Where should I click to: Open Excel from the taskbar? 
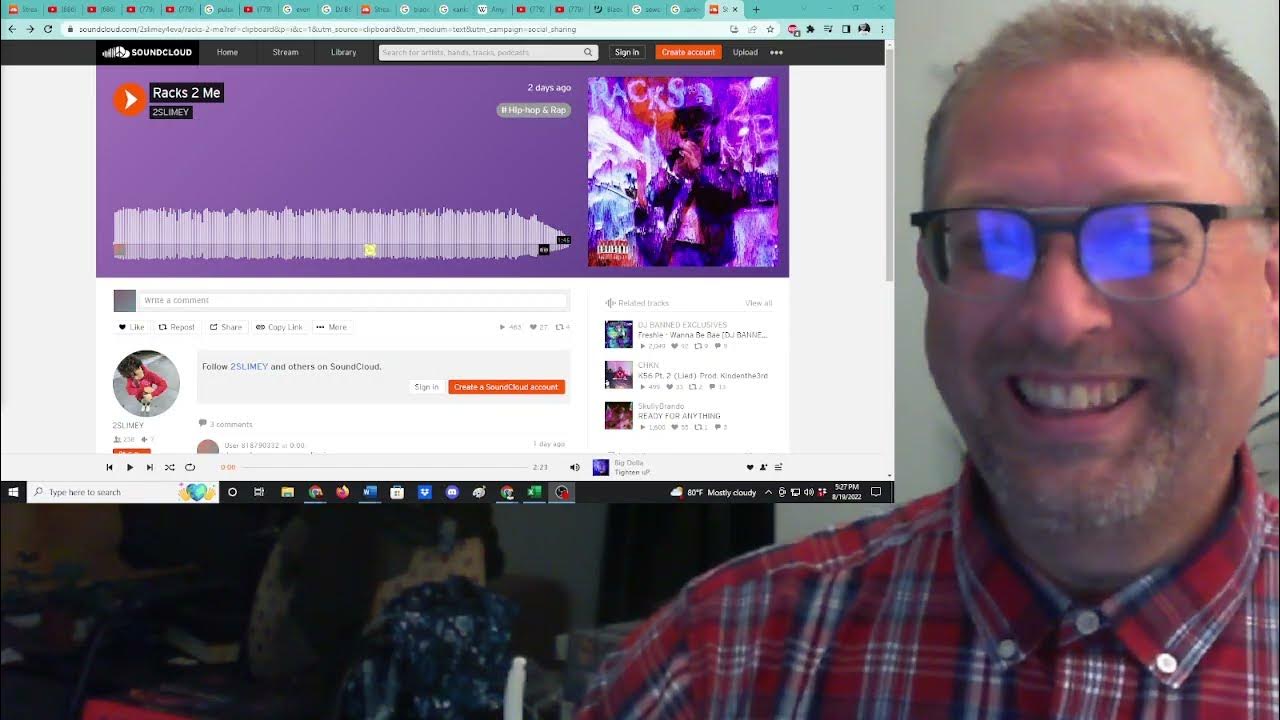[x=534, y=492]
